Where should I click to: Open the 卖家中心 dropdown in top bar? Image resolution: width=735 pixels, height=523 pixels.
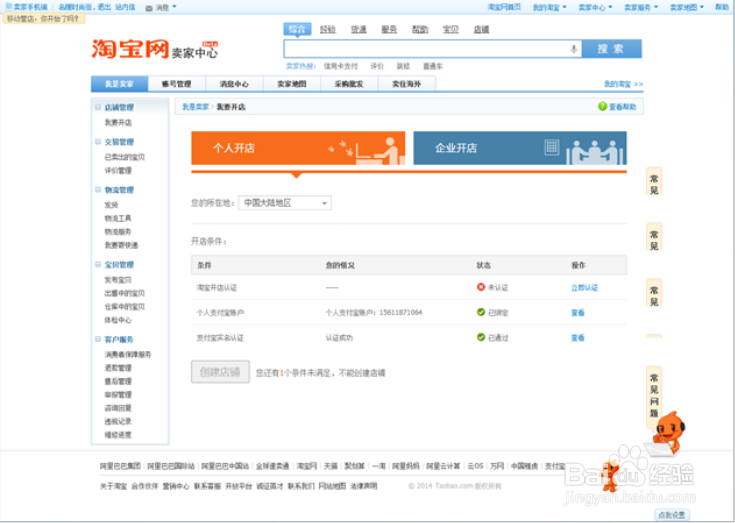click(x=595, y=7)
